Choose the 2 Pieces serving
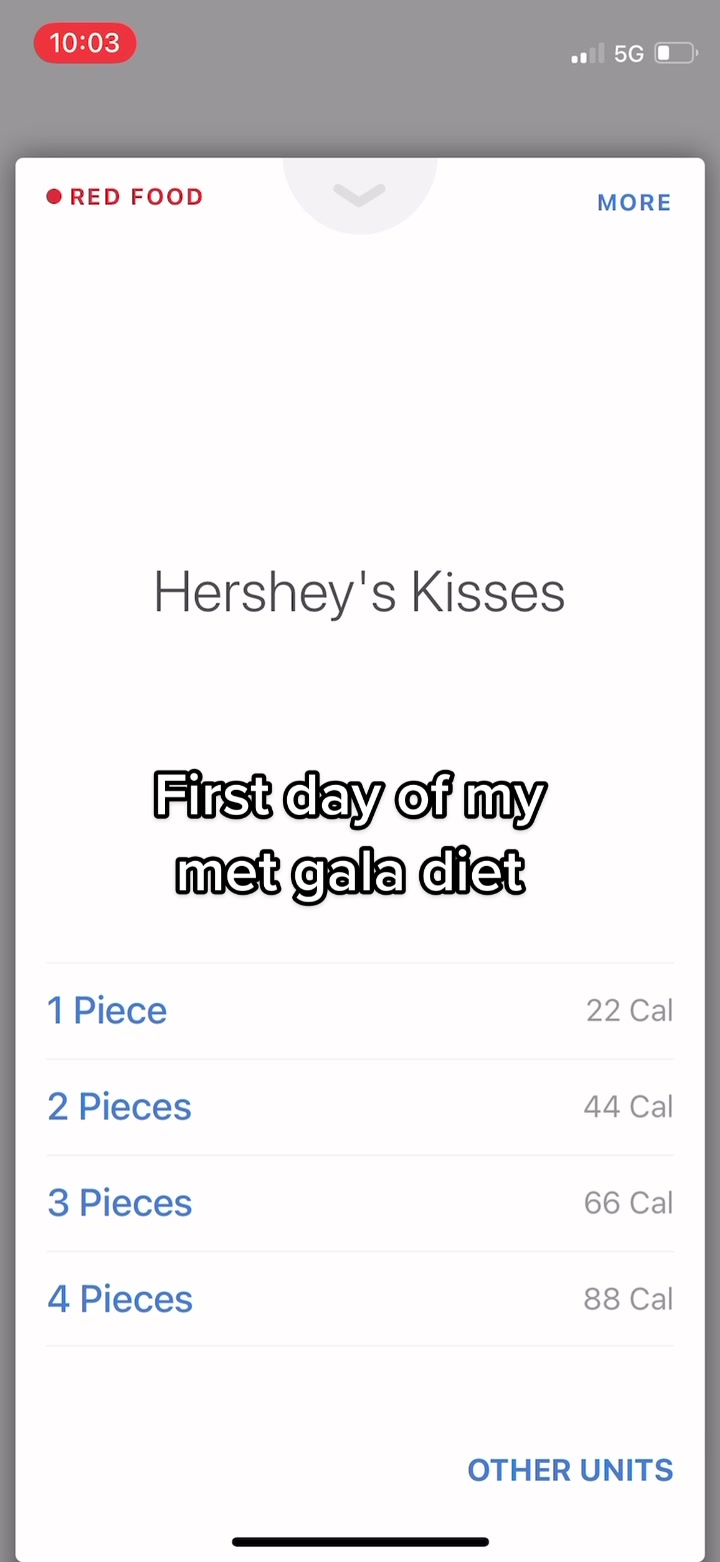Viewport: 720px width, 1562px height. tap(119, 1106)
